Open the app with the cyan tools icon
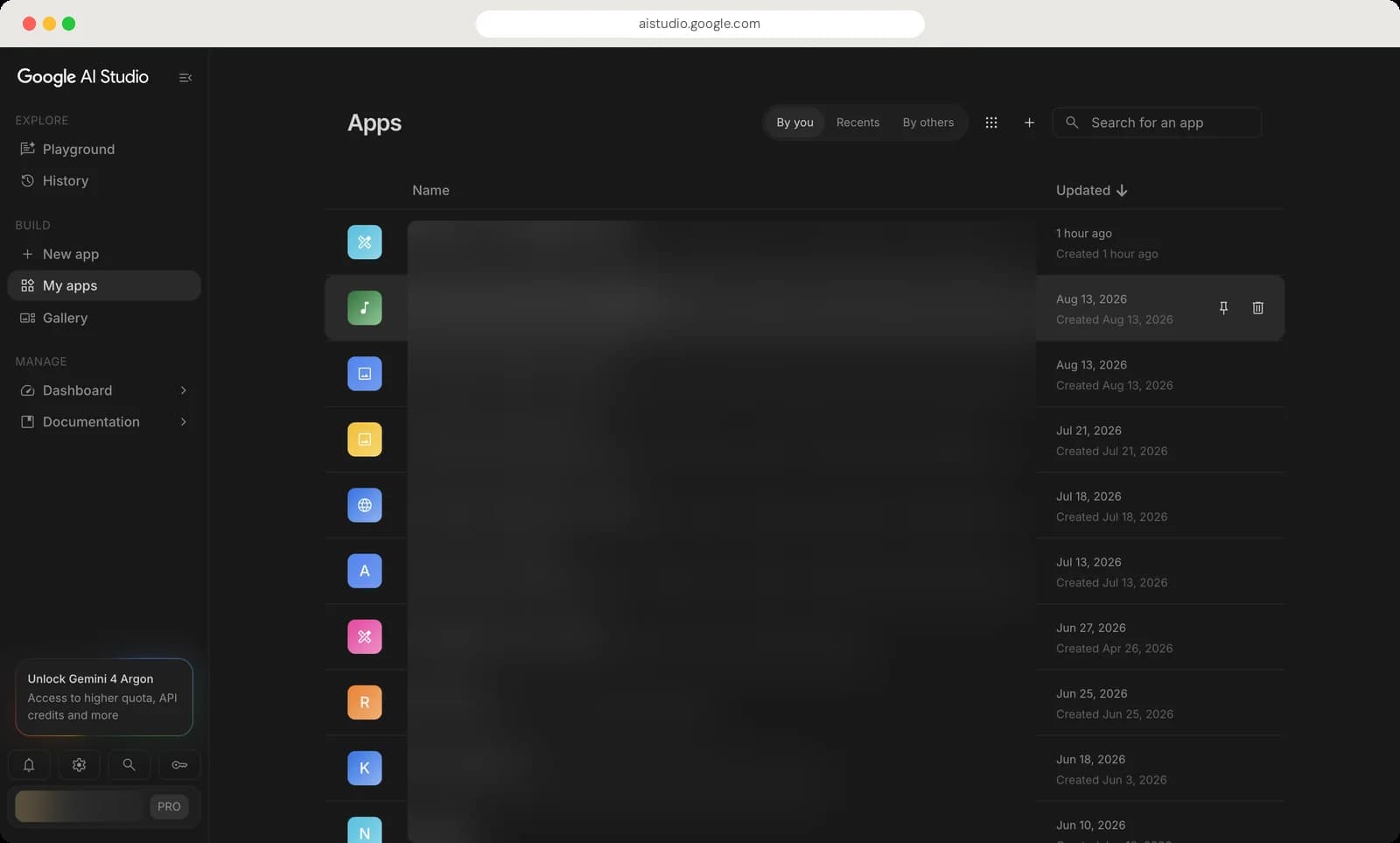 [365, 242]
